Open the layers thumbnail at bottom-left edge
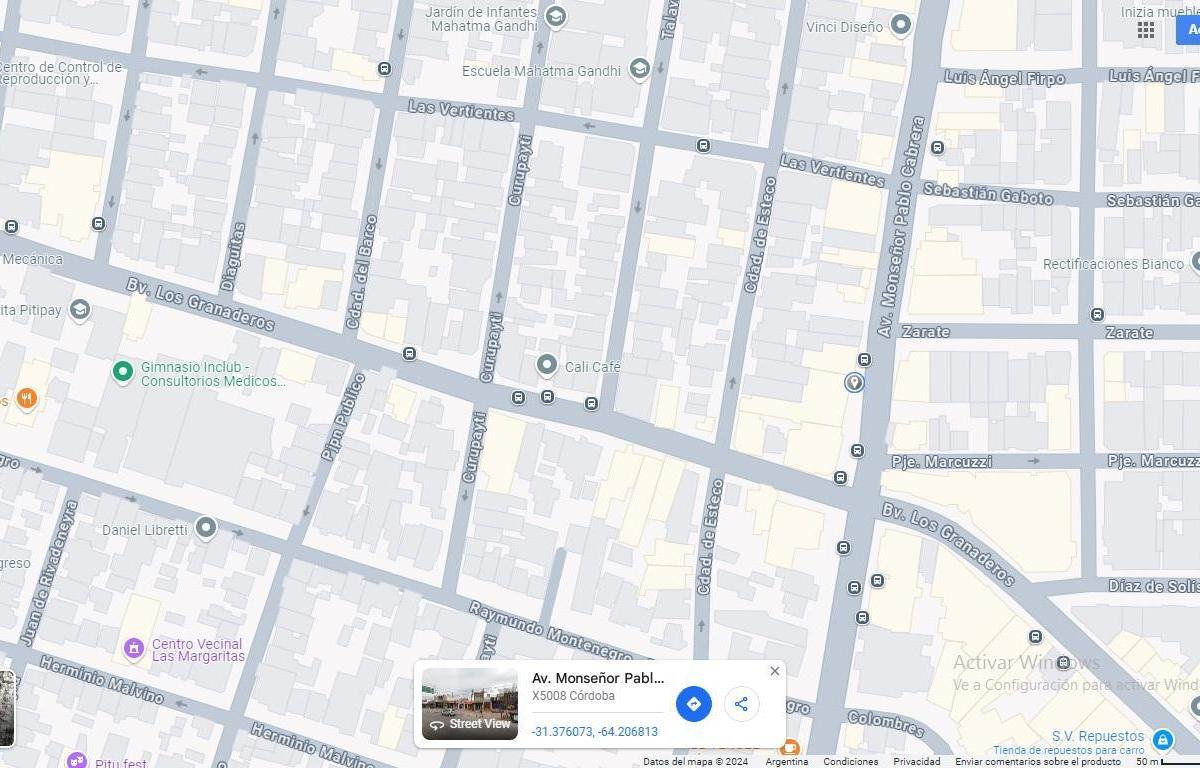Viewport: 1200px width, 768px height. pos(6,708)
